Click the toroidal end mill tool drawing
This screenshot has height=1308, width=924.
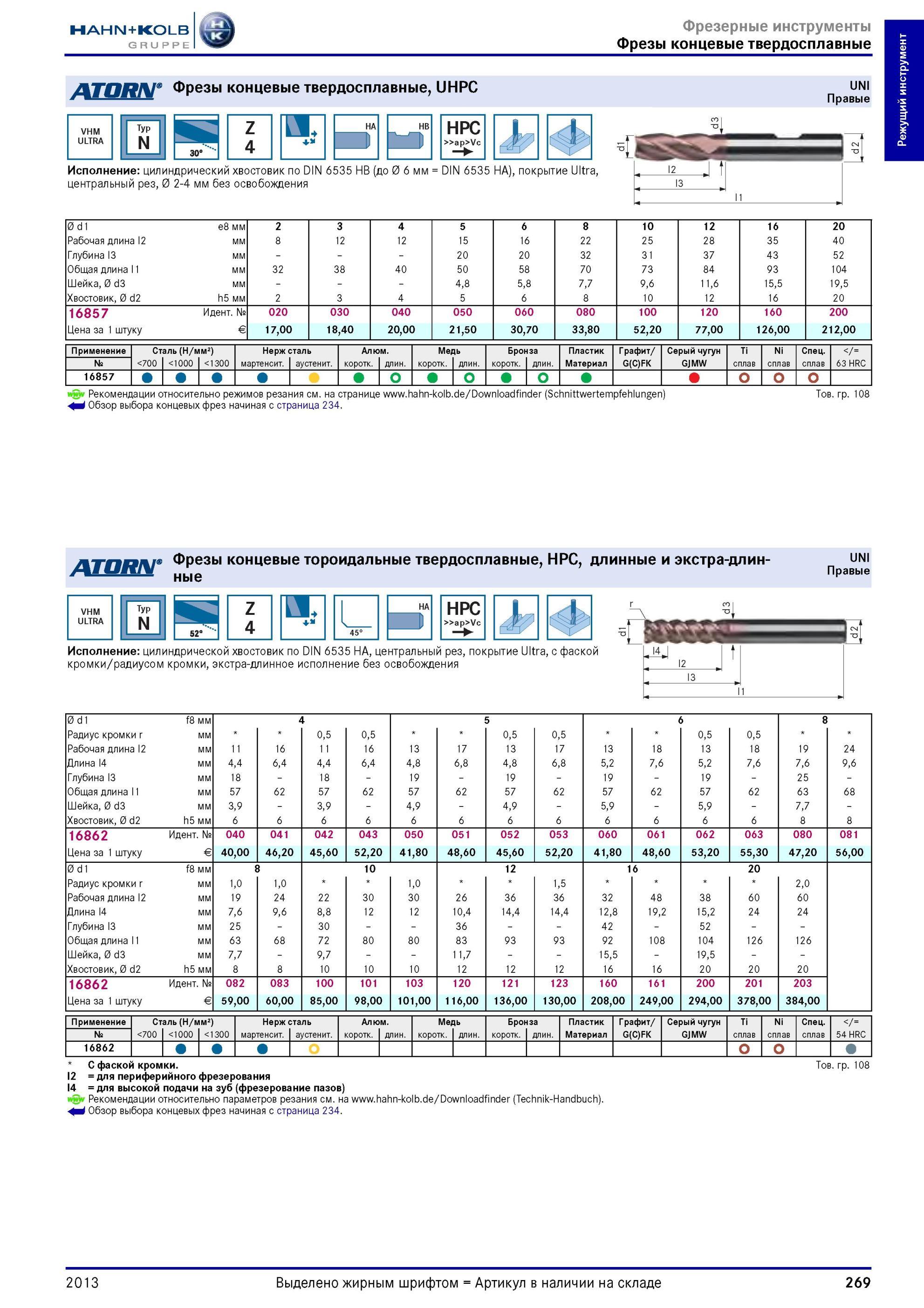tap(744, 631)
